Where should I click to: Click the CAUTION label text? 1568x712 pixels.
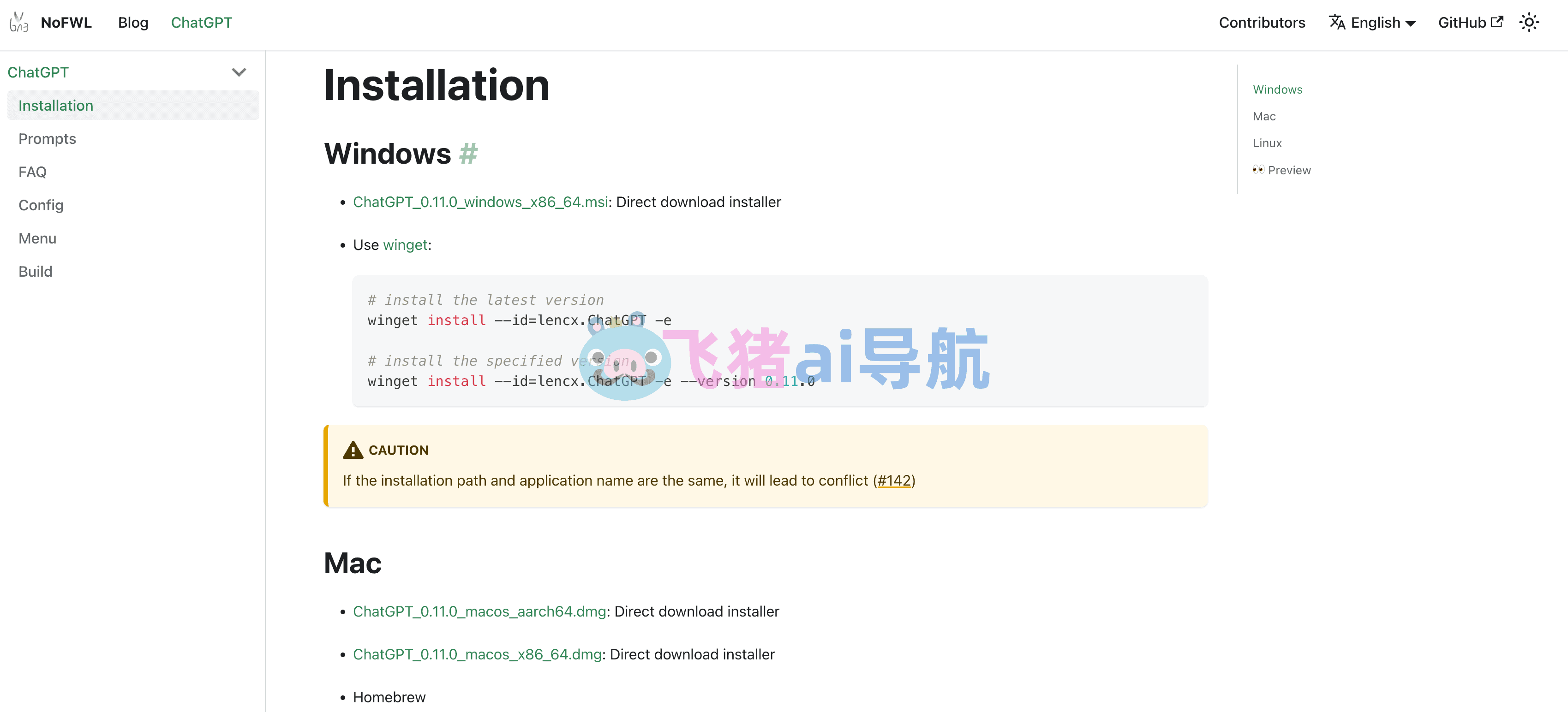pos(398,451)
